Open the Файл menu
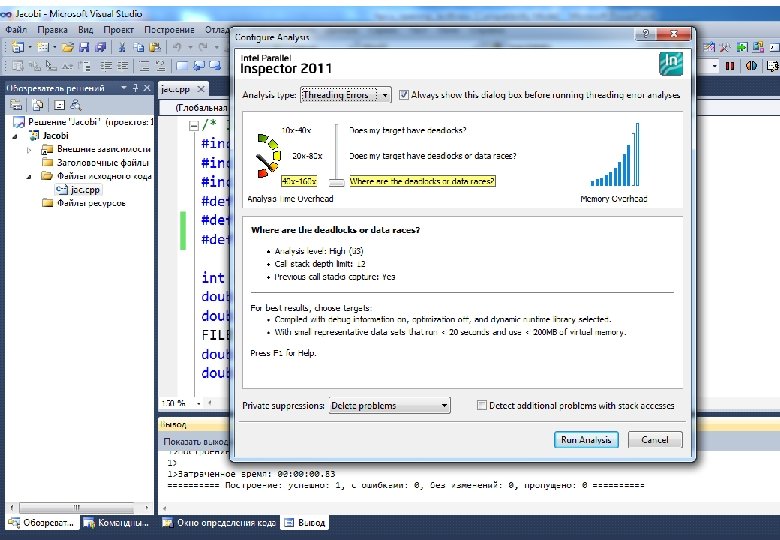 point(16,30)
